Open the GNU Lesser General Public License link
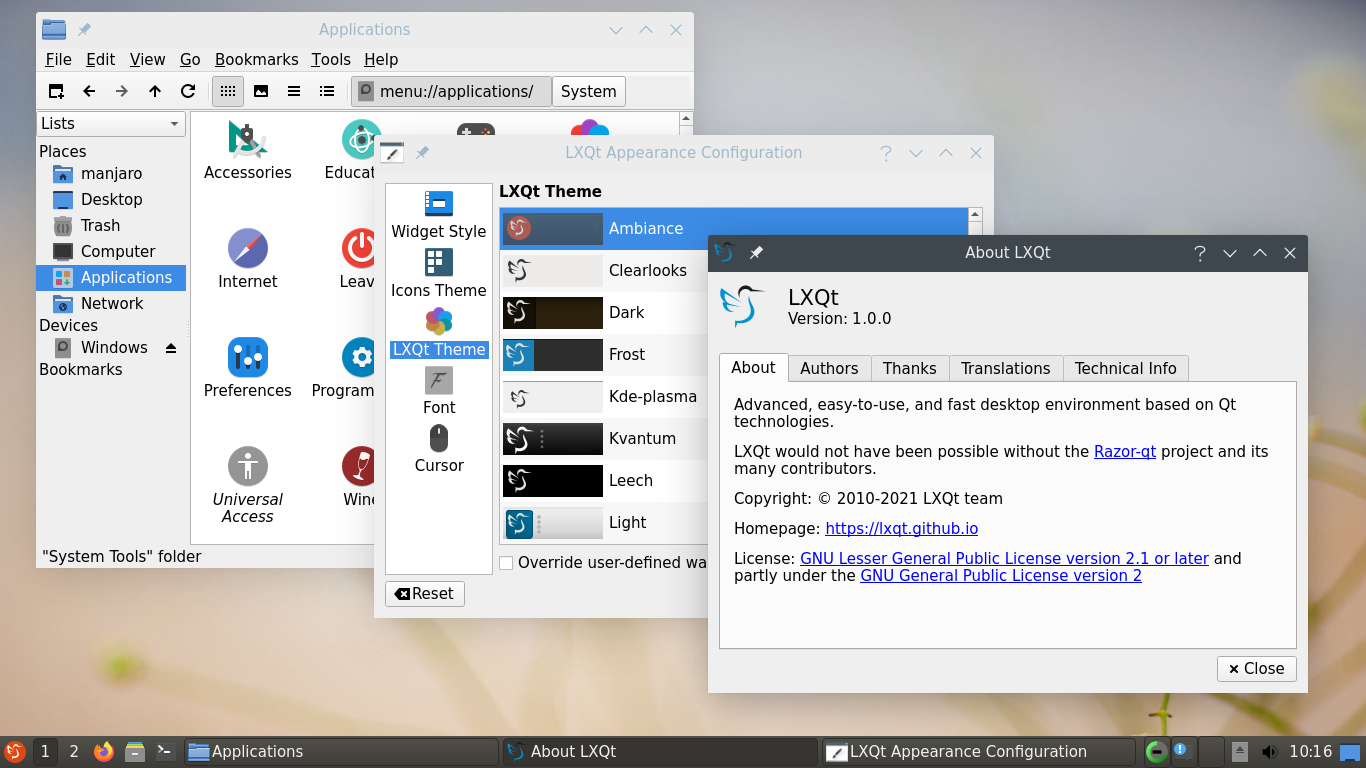Viewport: 1366px width, 768px height. pyautogui.click(x=1004, y=559)
